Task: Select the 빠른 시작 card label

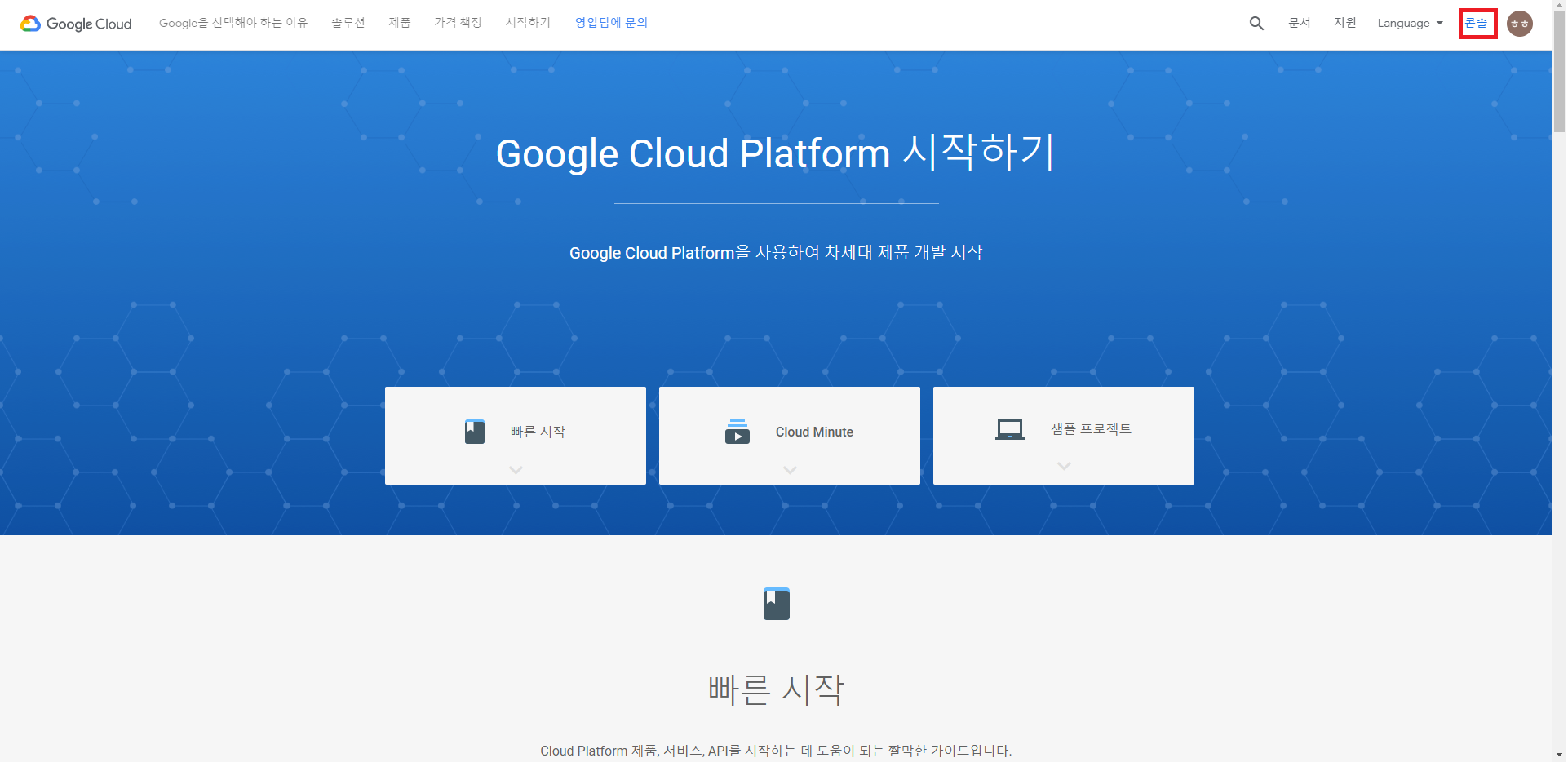Action: coord(538,432)
